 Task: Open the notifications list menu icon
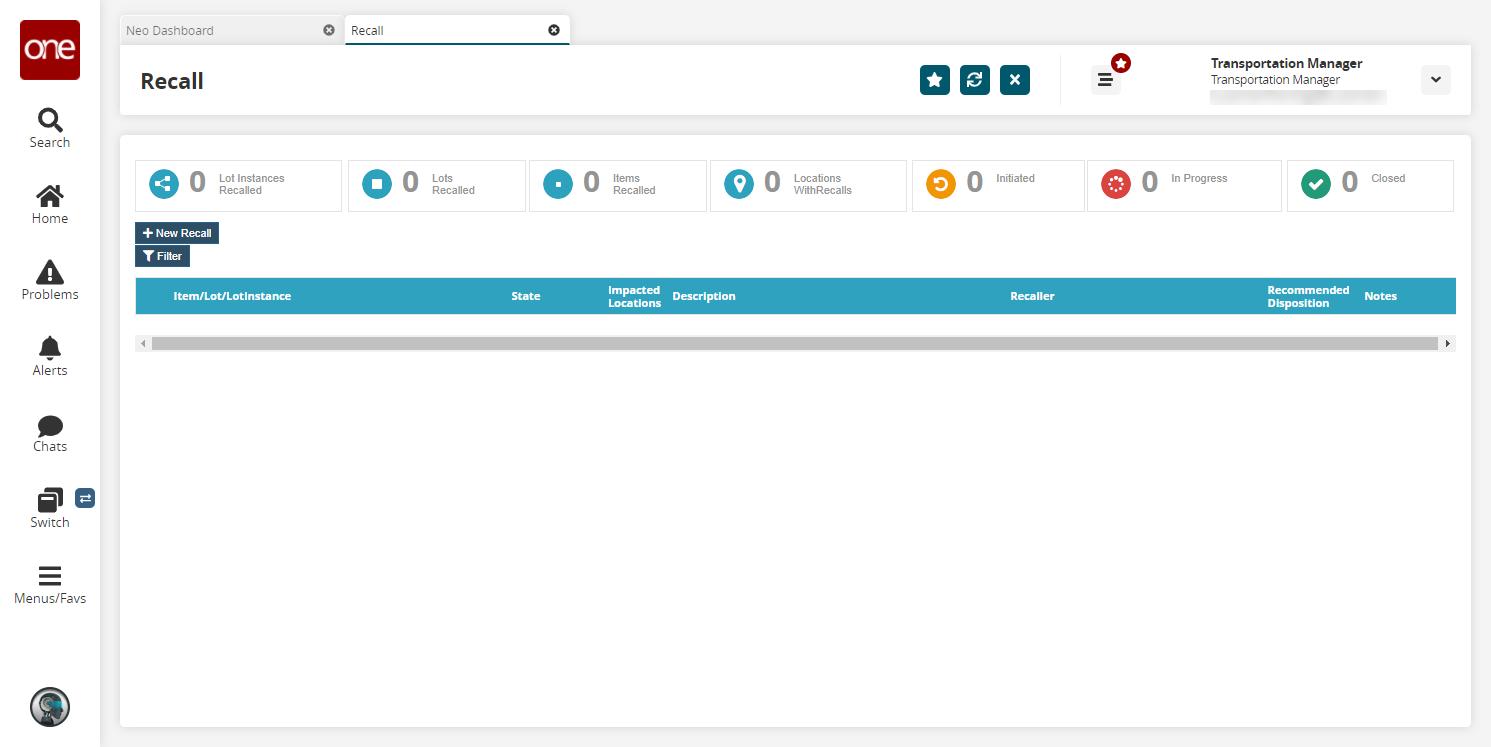point(1105,80)
